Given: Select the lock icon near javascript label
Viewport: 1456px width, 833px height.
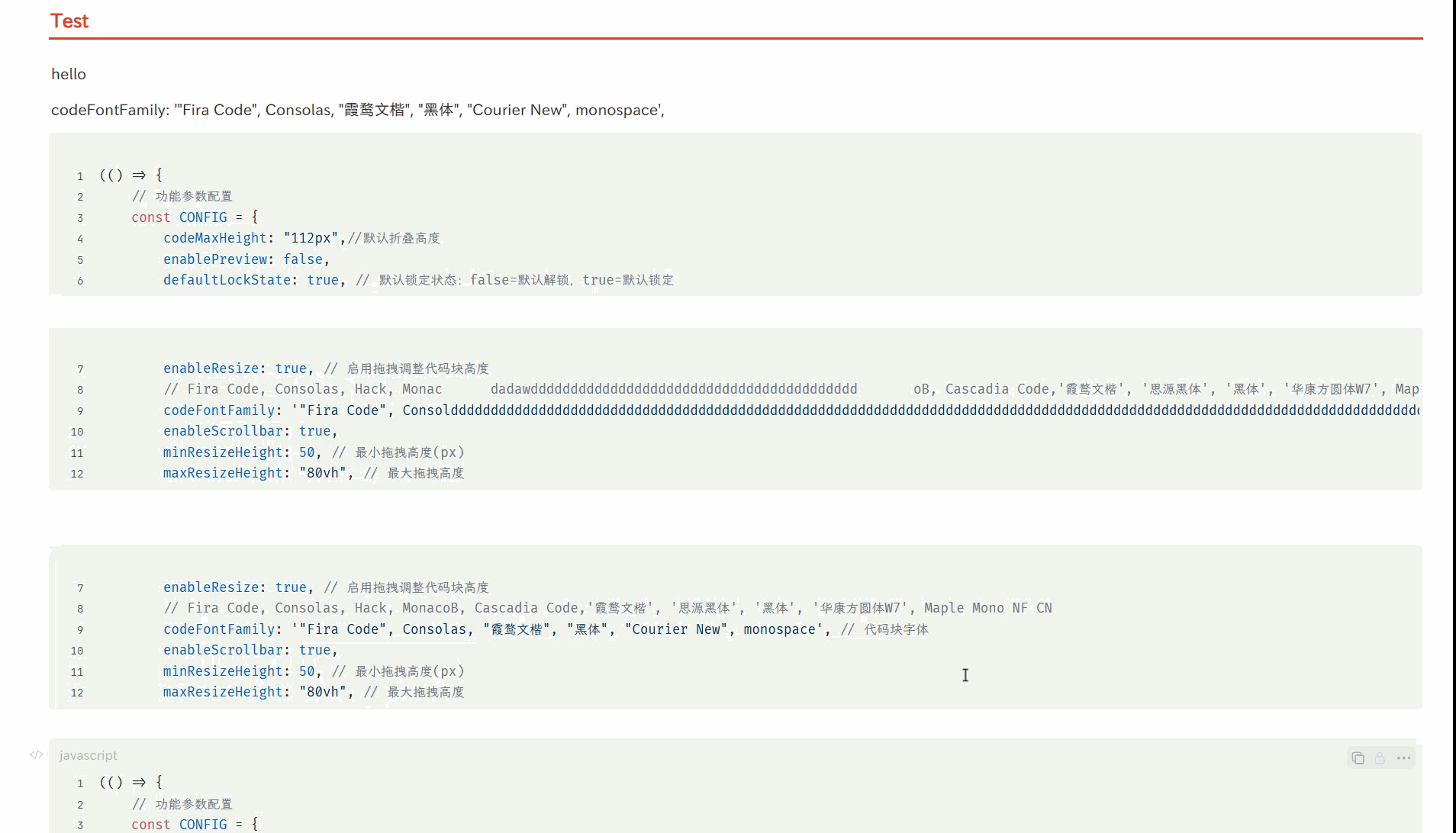Looking at the screenshot, I should pos(1380,758).
